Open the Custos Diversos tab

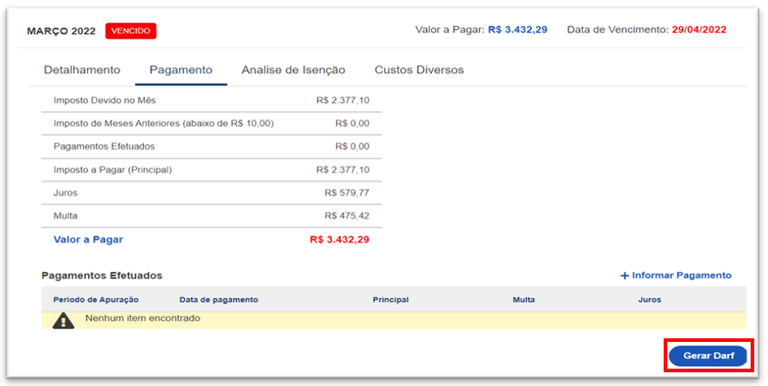pyautogui.click(x=419, y=70)
